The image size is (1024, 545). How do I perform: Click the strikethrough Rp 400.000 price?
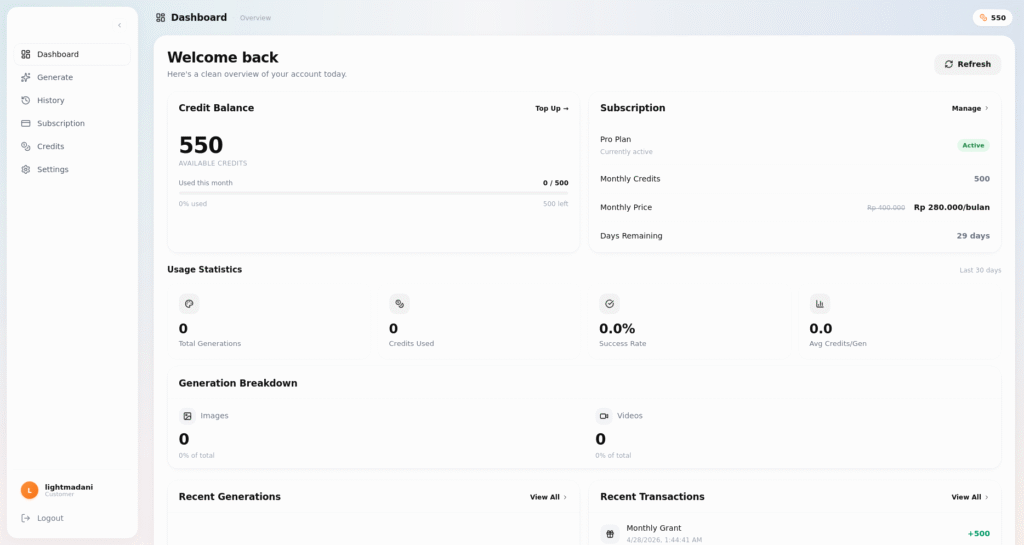pyautogui.click(x=886, y=208)
